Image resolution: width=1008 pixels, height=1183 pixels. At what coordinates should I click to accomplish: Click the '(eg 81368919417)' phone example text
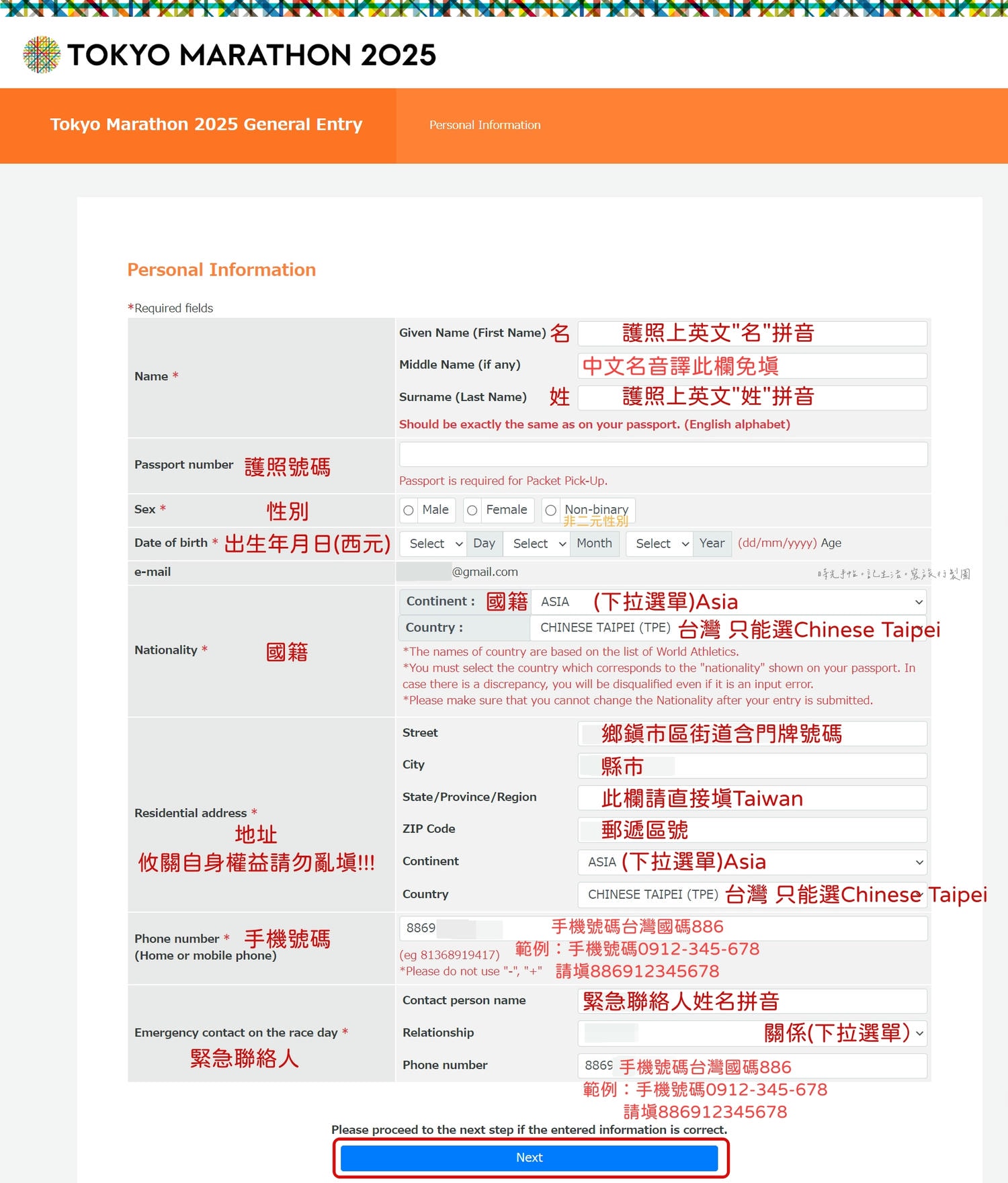[450, 955]
